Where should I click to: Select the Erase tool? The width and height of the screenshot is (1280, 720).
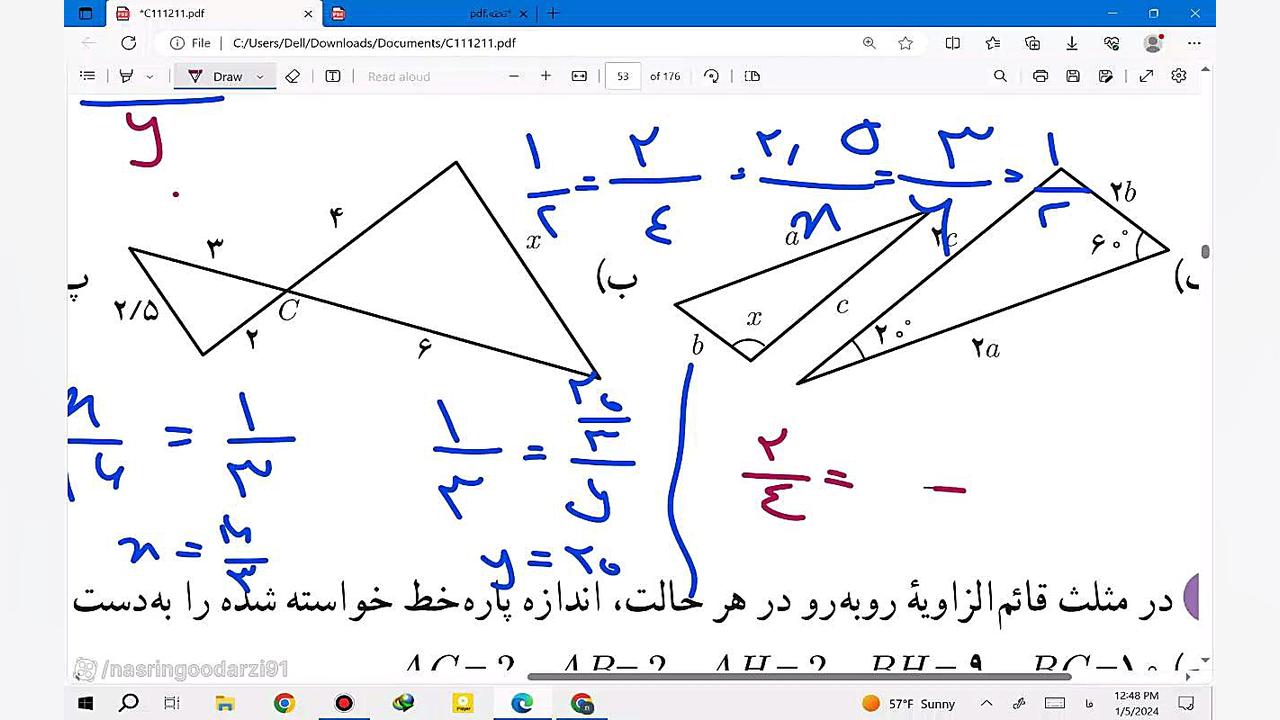[x=292, y=76]
